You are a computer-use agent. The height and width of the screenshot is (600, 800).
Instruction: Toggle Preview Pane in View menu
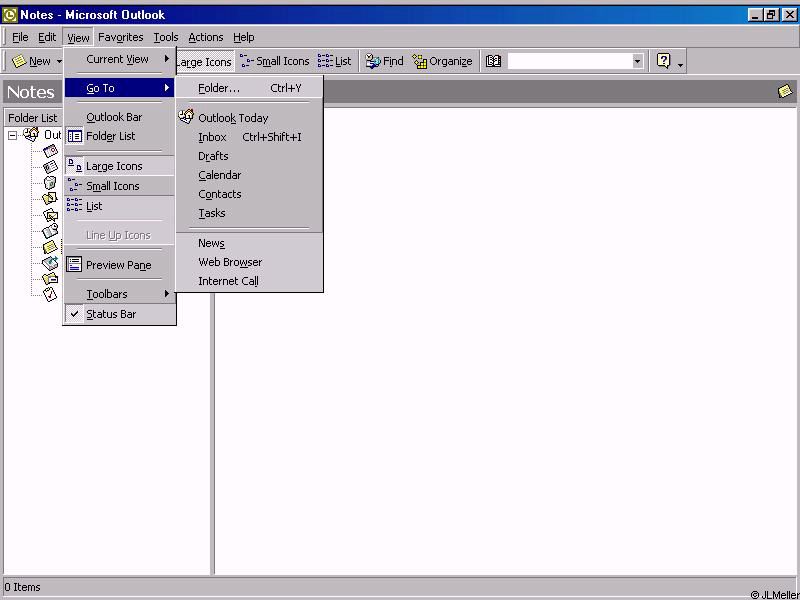[x=118, y=265]
